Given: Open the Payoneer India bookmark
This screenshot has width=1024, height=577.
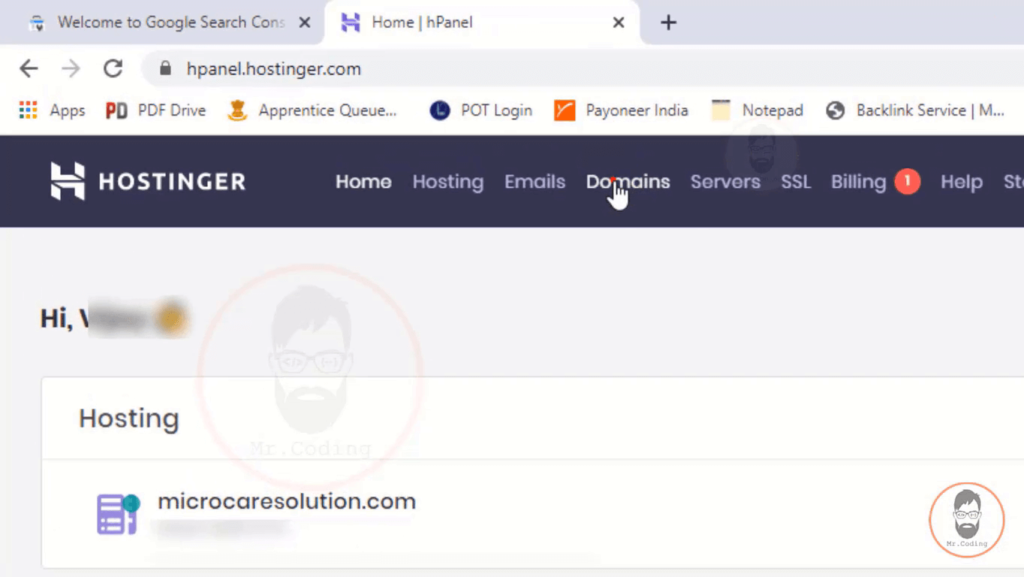Looking at the screenshot, I should (x=621, y=110).
